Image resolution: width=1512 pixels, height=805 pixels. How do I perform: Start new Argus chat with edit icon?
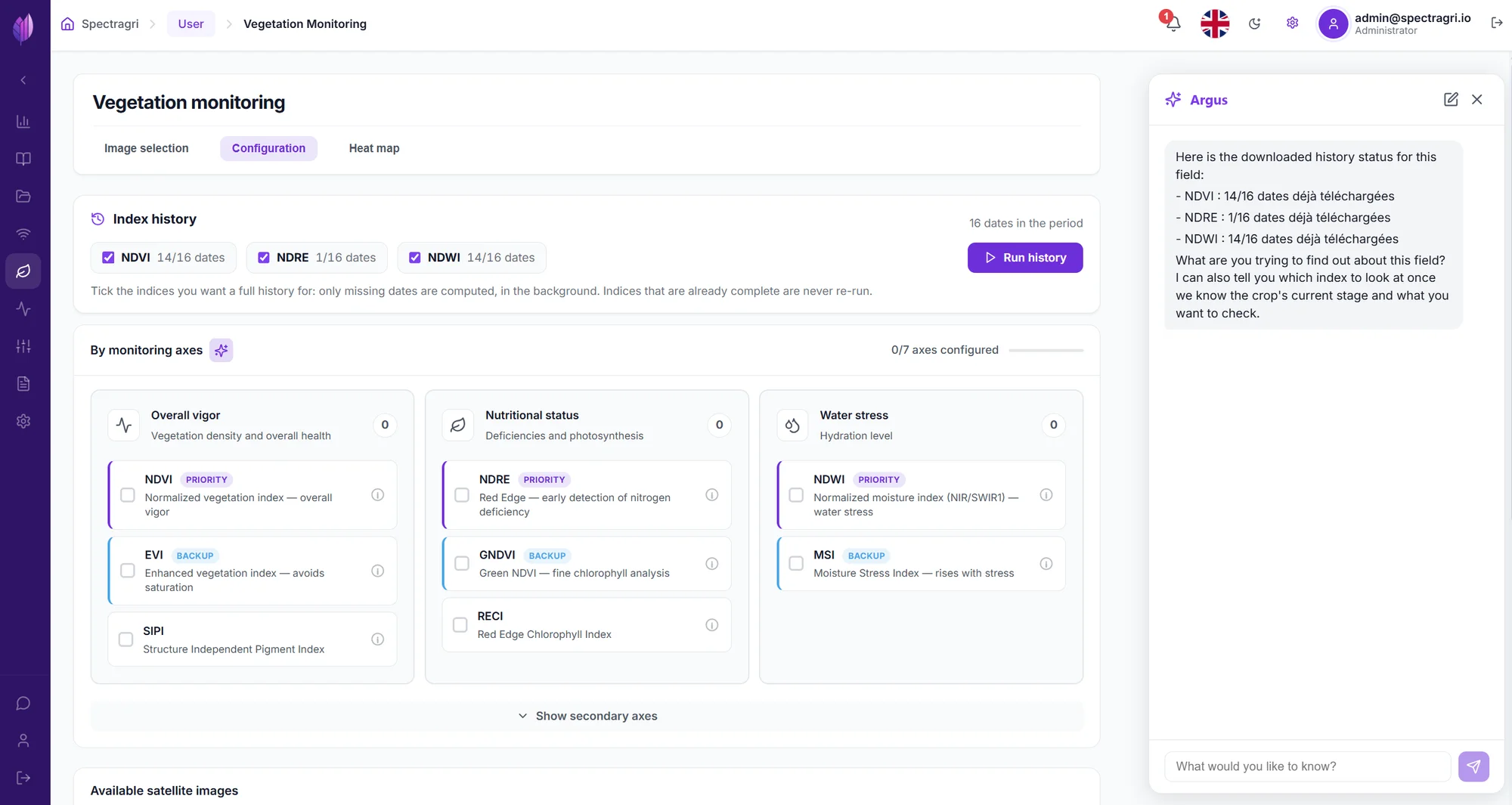click(x=1451, y=100)
